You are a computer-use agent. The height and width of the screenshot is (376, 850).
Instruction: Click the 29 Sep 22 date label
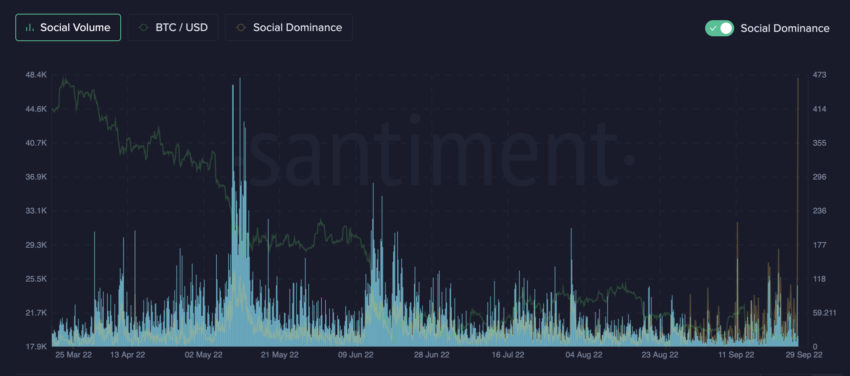804,355
